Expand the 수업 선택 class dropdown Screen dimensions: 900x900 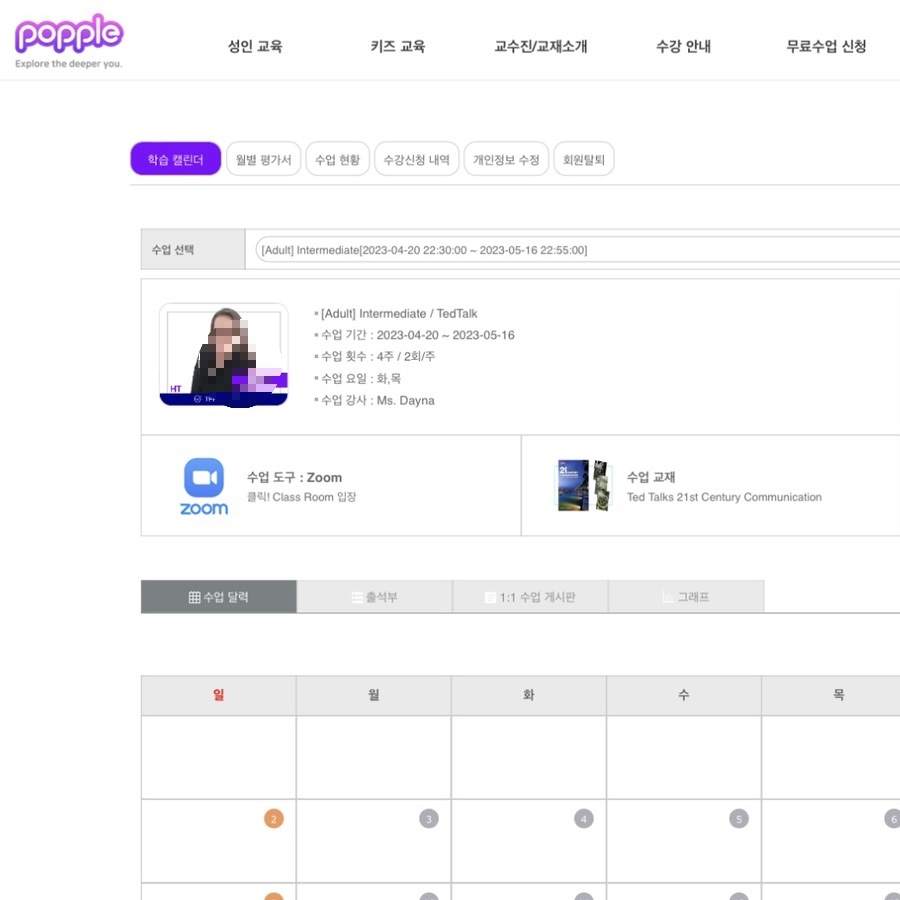point(577,250)
